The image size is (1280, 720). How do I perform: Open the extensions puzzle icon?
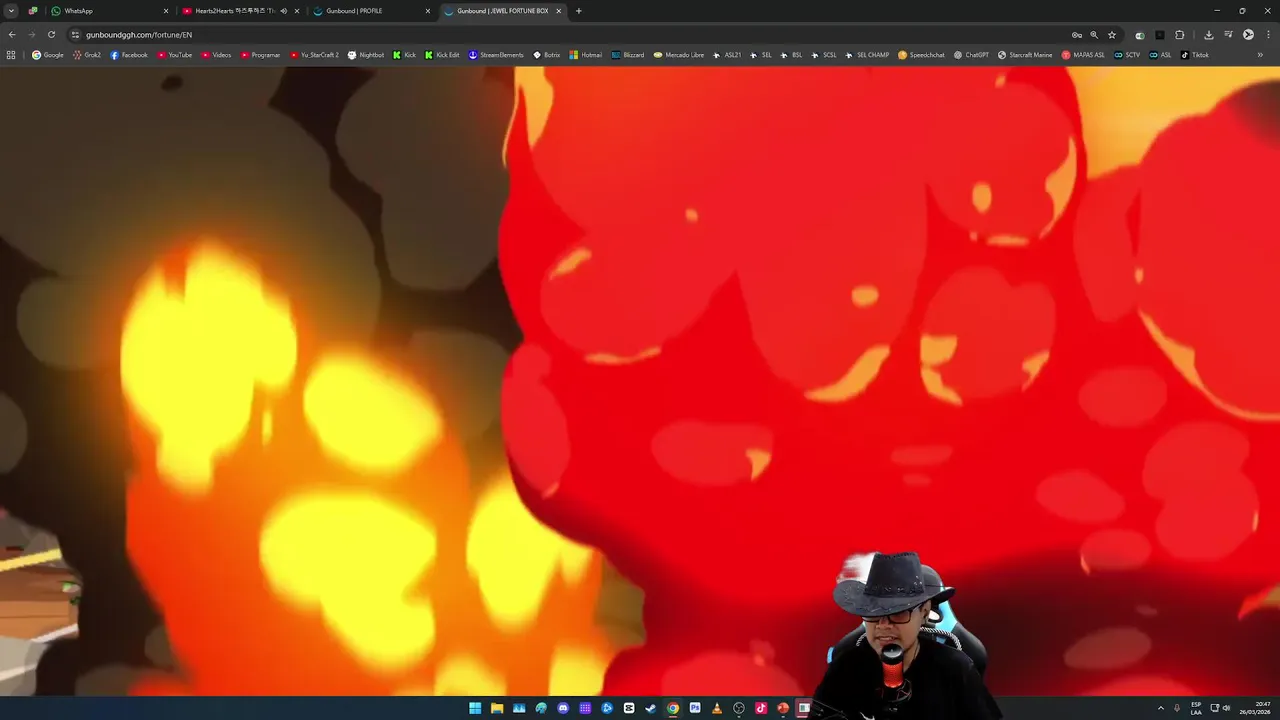(1179, 34)
